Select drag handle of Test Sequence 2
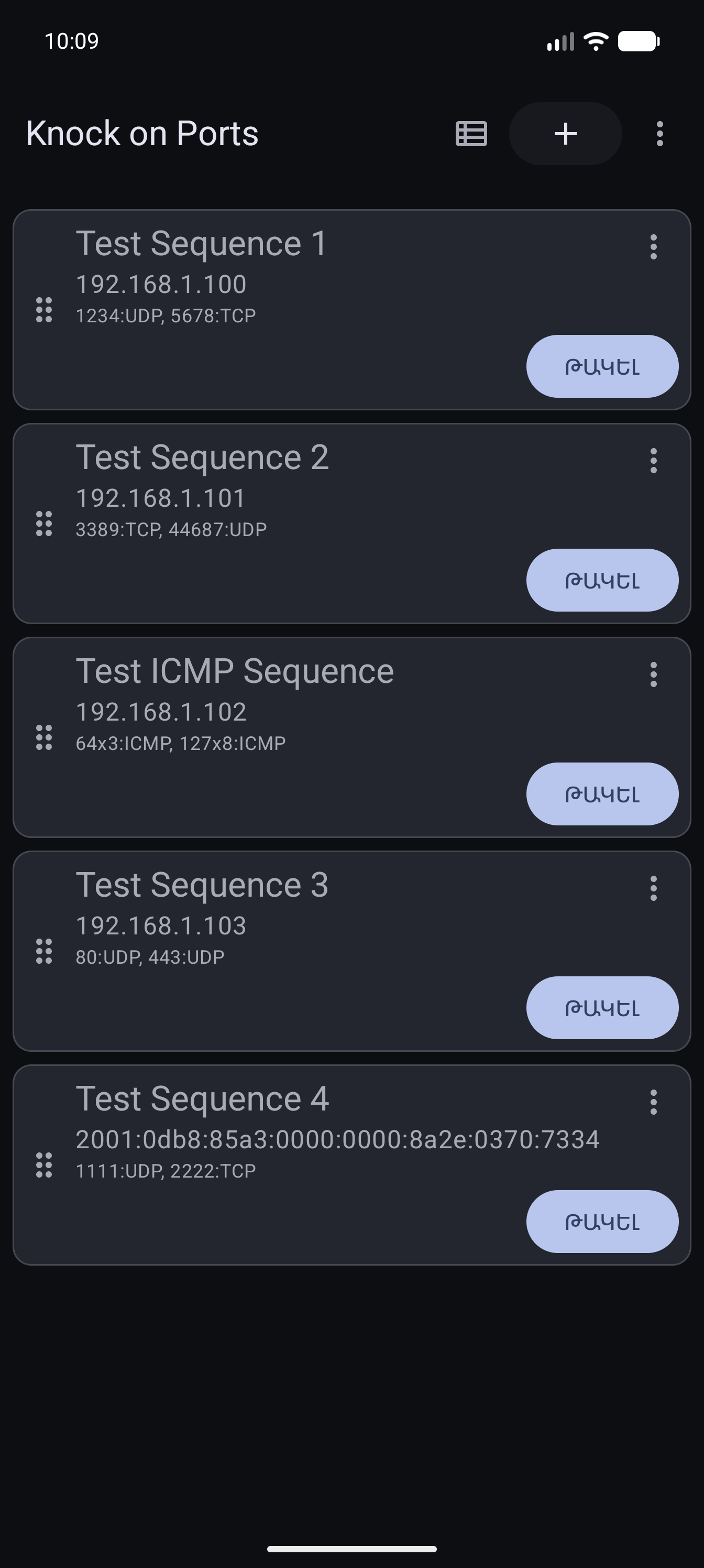Image resolution: width=704 pixels, height=1568 pixels. coord(44,524)
